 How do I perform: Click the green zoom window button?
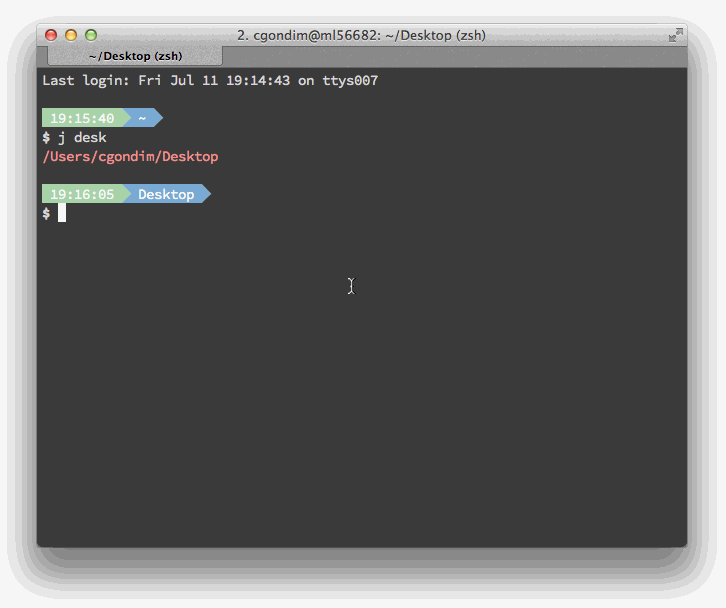pyautogui.click(x=91, y=35)
